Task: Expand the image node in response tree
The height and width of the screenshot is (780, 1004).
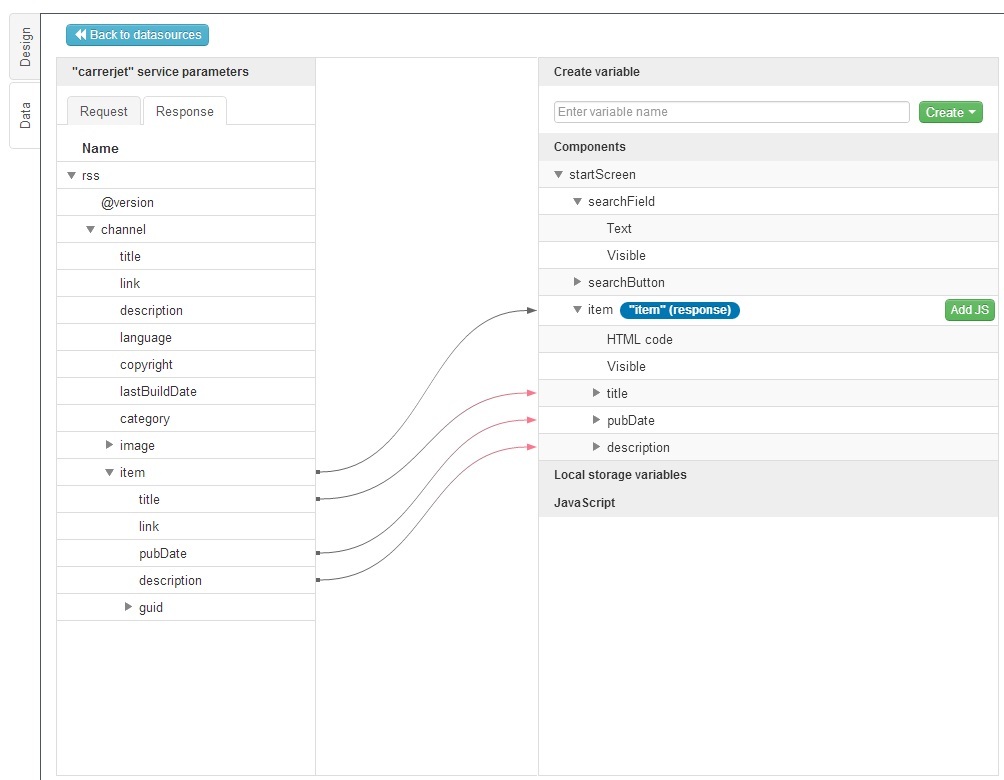Action: pyautogui.click(x=110, y=445)
